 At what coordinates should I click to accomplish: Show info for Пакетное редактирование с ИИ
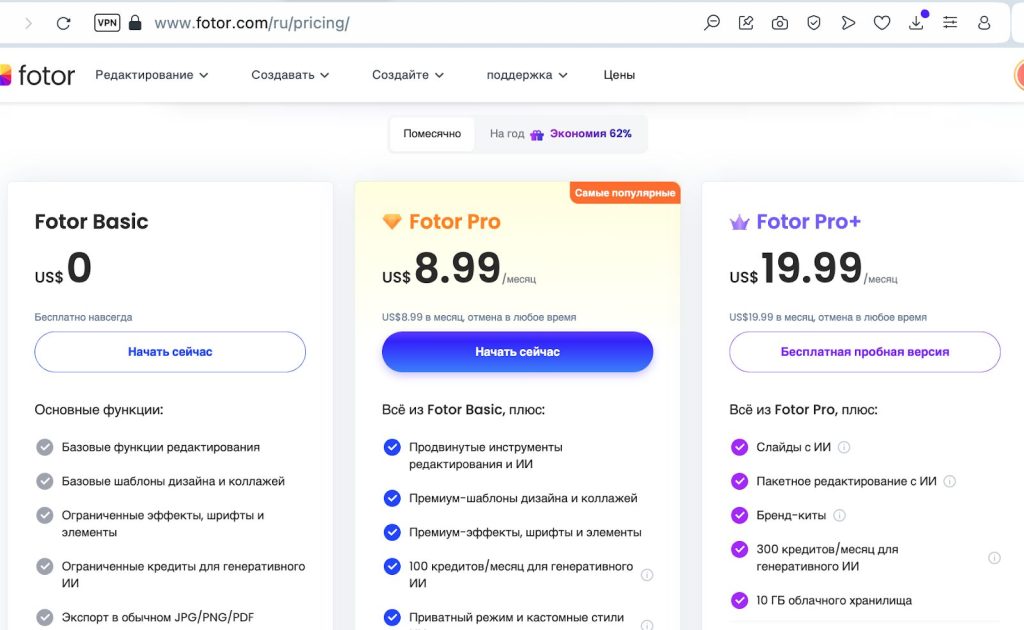pos(950,481)
